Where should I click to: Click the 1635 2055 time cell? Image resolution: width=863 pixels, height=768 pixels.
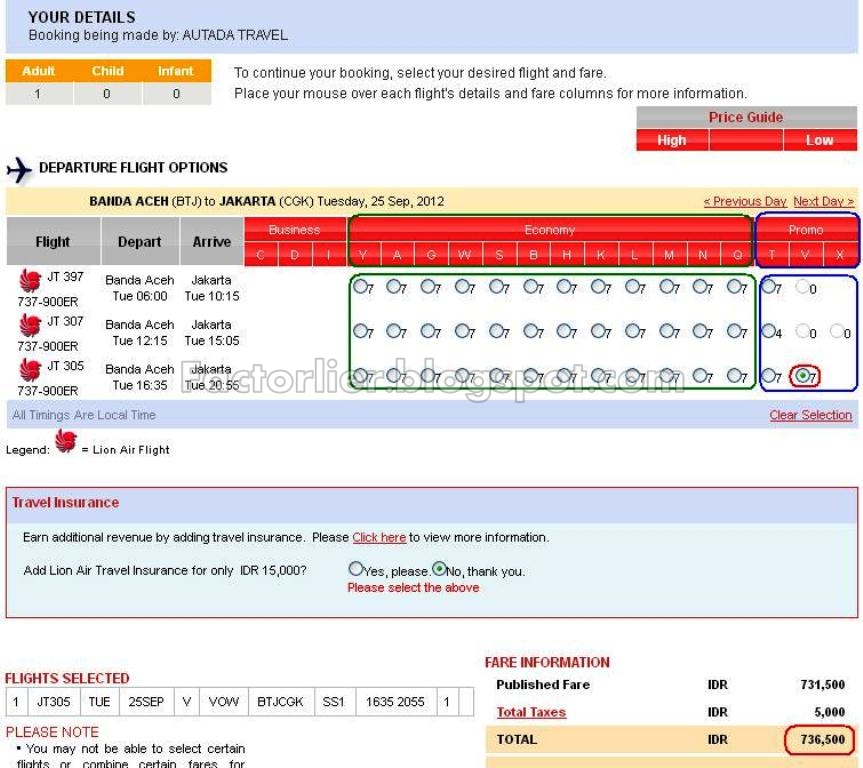coord(395,702)
